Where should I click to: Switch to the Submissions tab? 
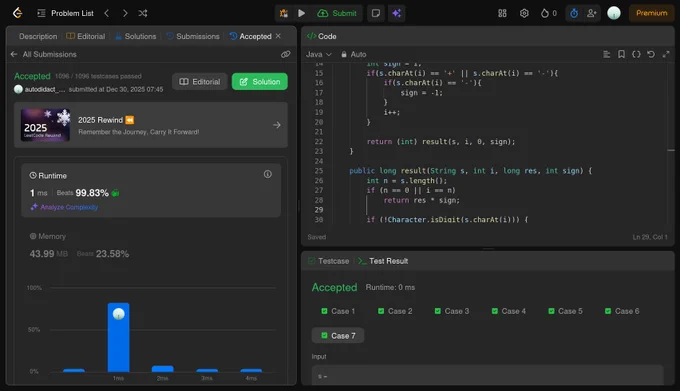point(193,36)
